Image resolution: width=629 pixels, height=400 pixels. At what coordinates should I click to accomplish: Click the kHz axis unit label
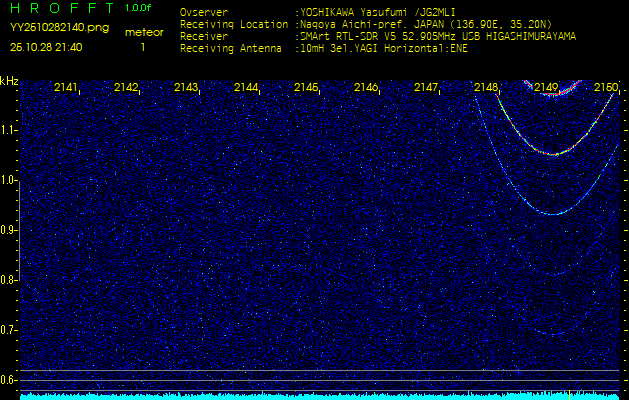click(9, 81)
